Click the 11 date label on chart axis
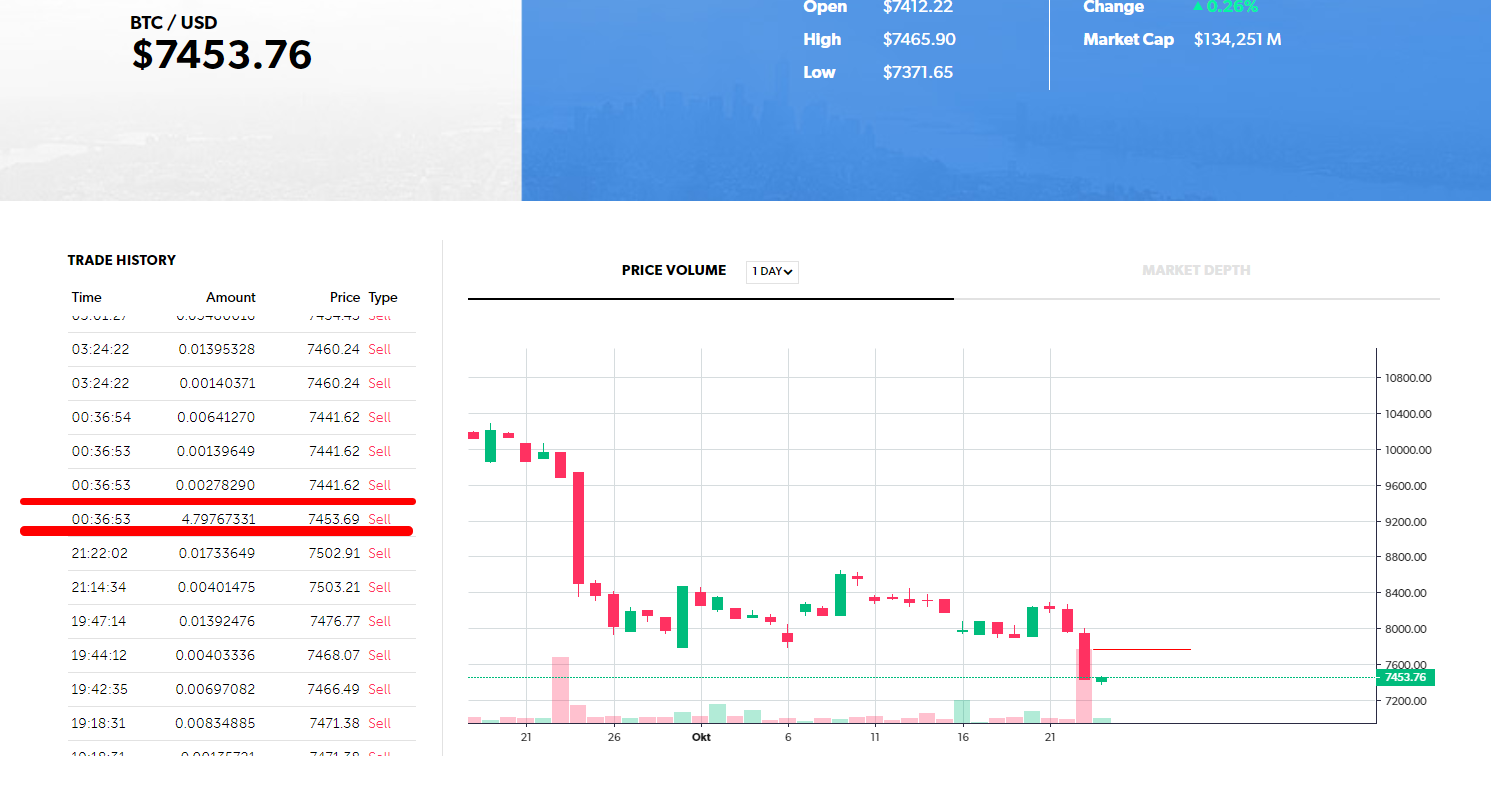1491x794 pixels. (875, 737)
